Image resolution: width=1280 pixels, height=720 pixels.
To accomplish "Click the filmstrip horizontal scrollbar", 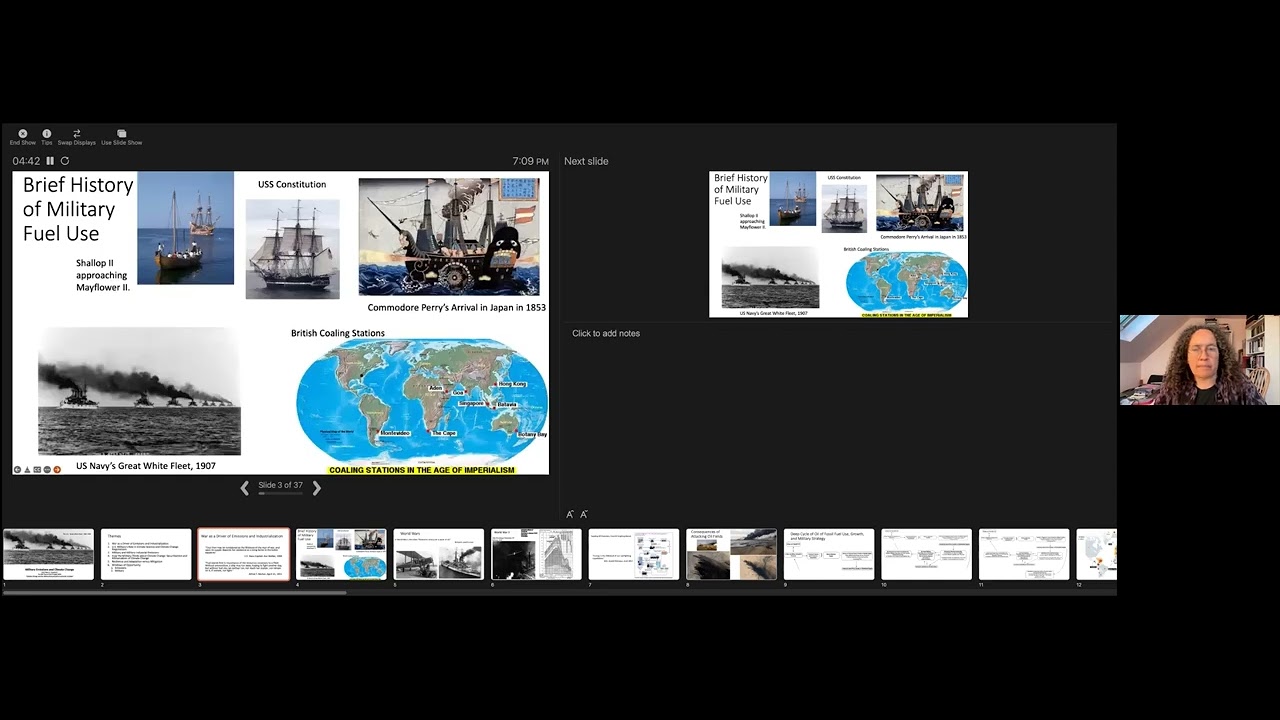I will [x=174, y=593].
